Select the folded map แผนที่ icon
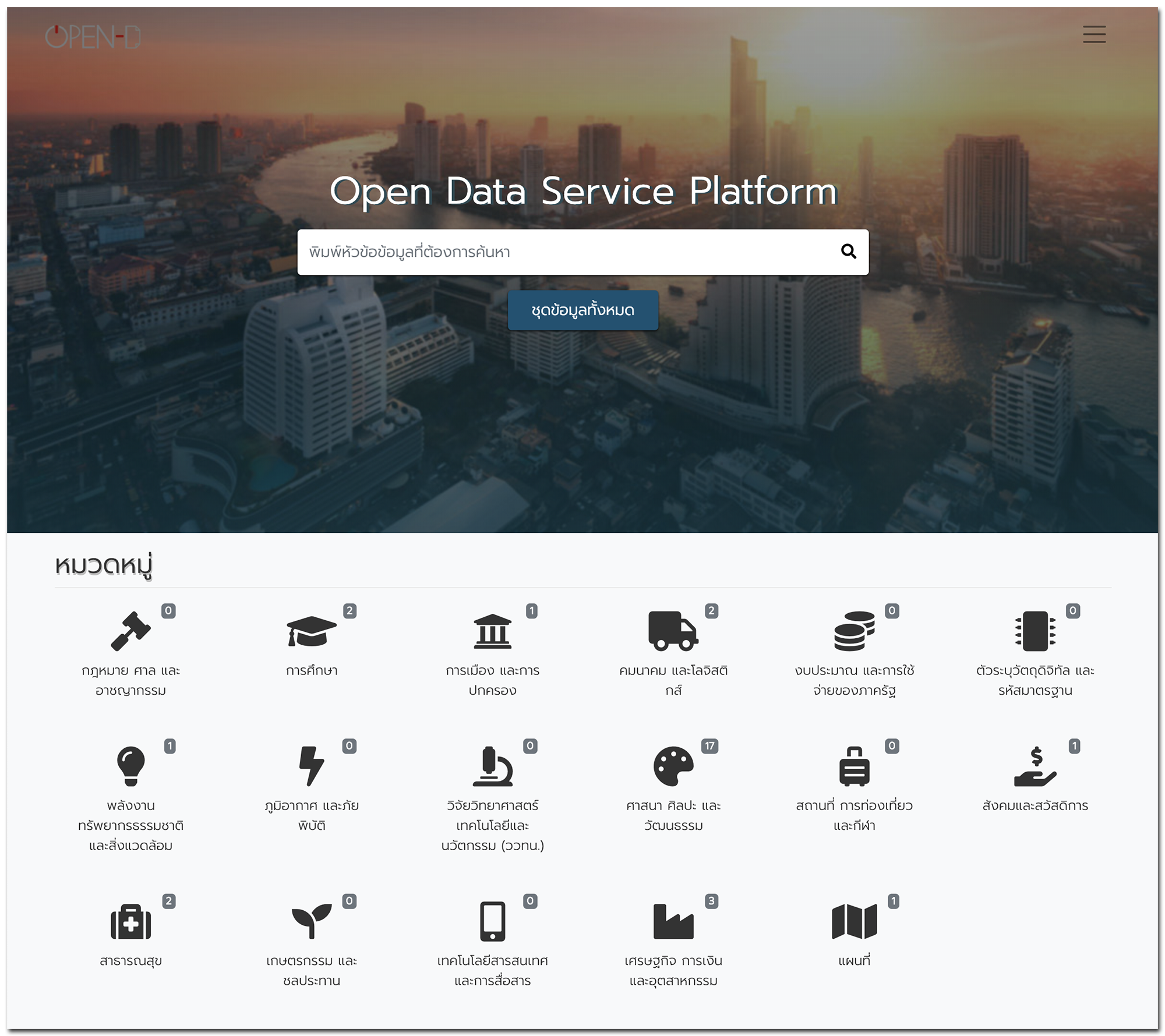 tap(855, 921)
